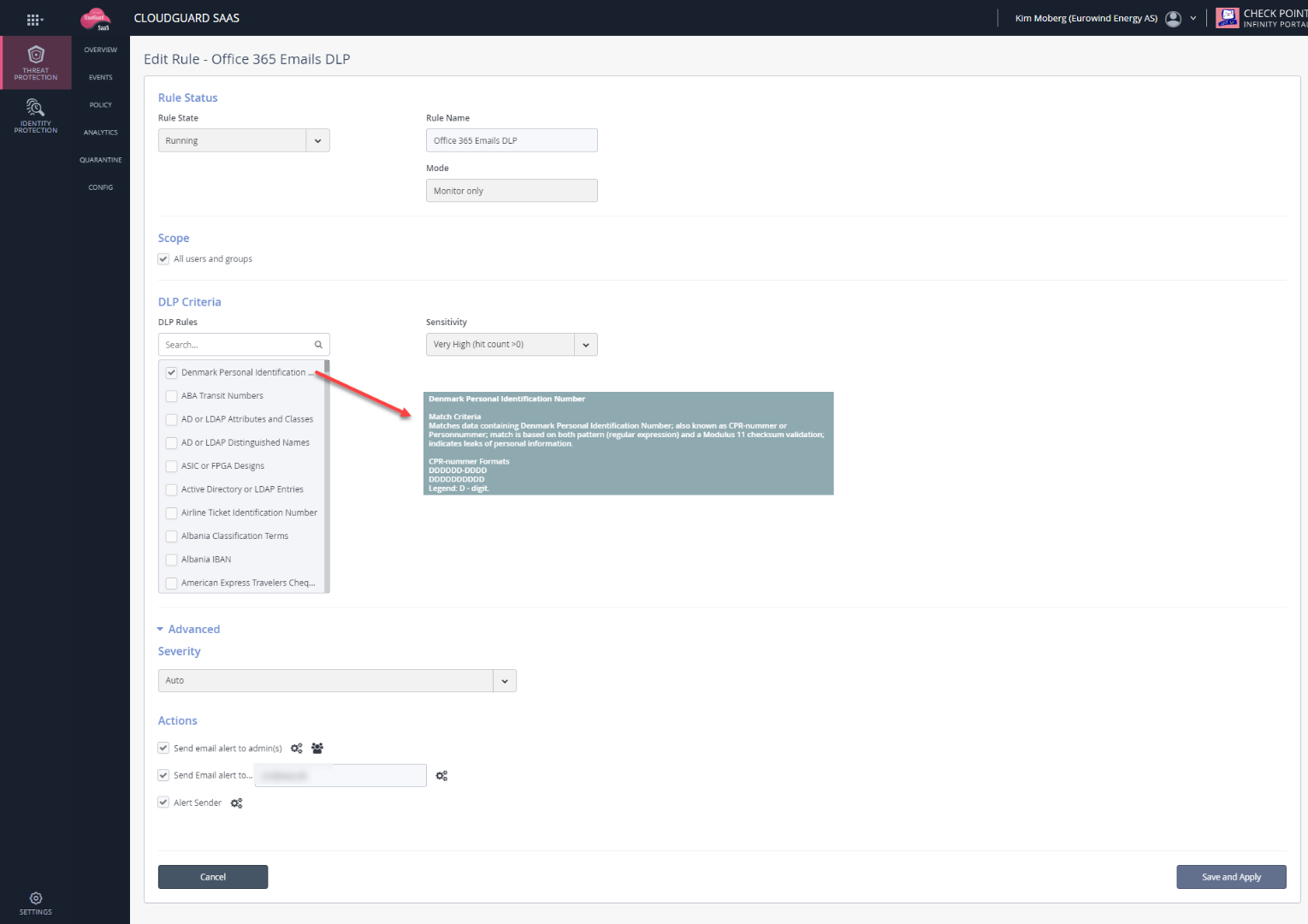Image resolution: width=1308 pixels, height=924 pixels.
Task: Open Identity Protection section
Action: coord(36,116)
